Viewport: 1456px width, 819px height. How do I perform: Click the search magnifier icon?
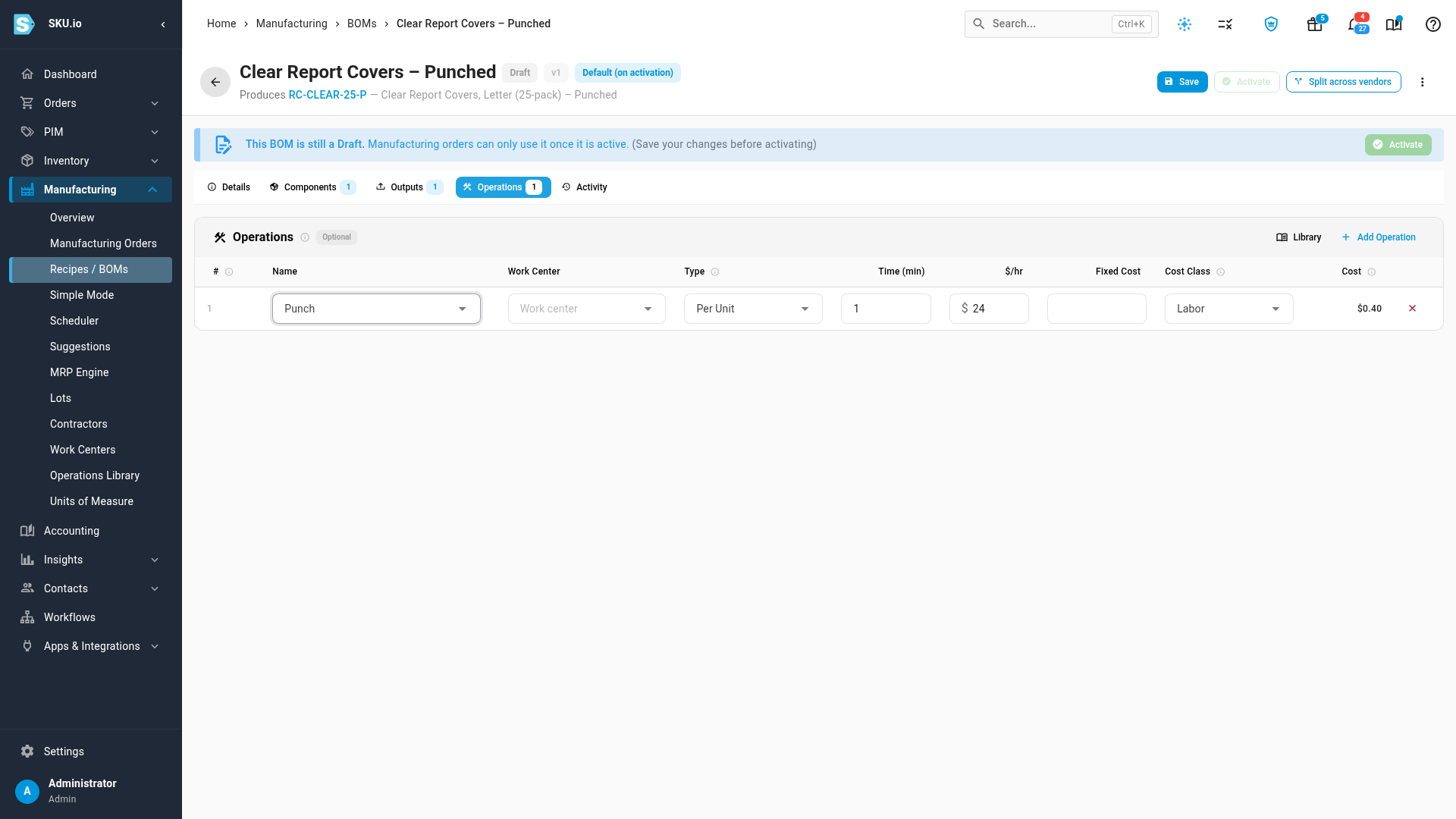[x=979, y=24]
